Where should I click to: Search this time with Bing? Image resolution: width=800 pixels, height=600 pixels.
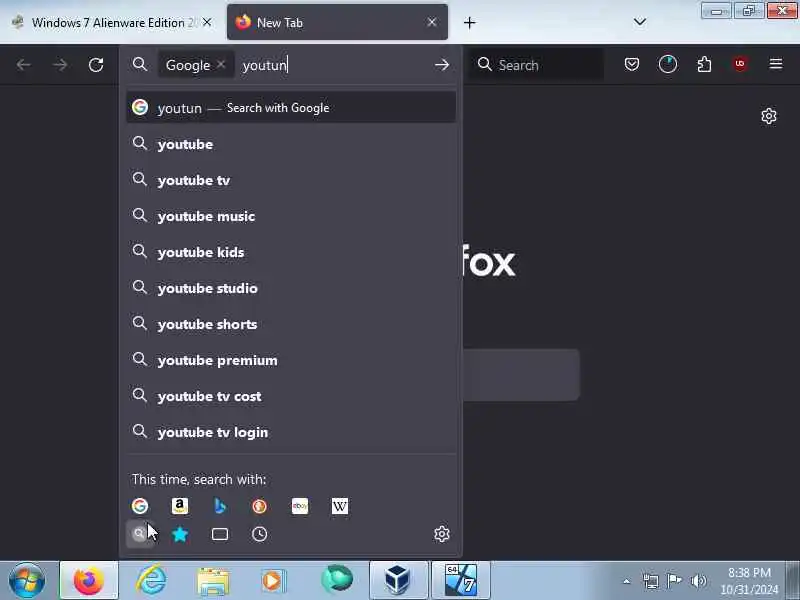click(x=220, y=506)
